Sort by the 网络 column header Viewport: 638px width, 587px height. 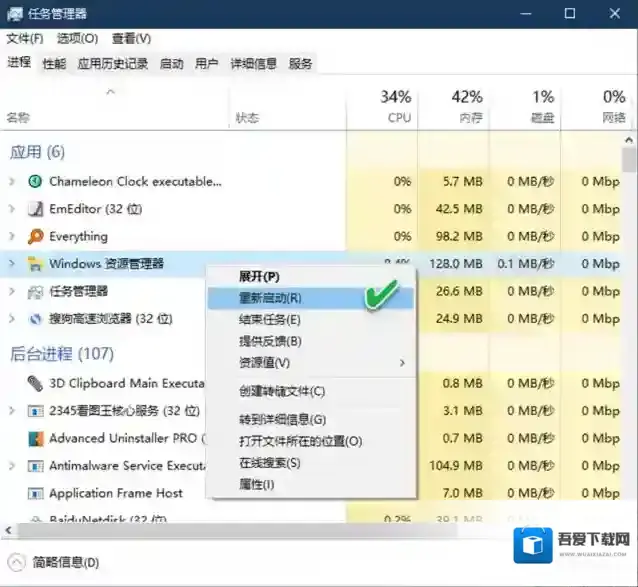pos(596,106)
